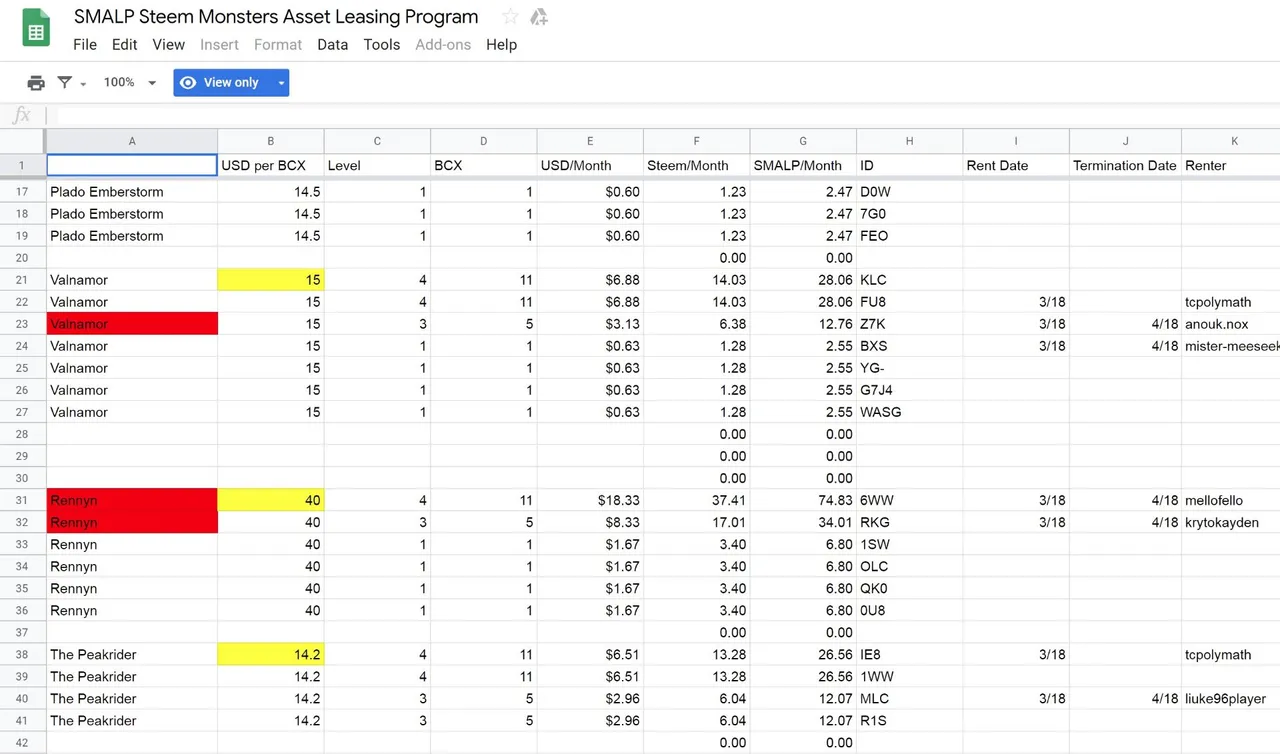
Task: Click the Google Drive move icon
Action: pos(539,17)
